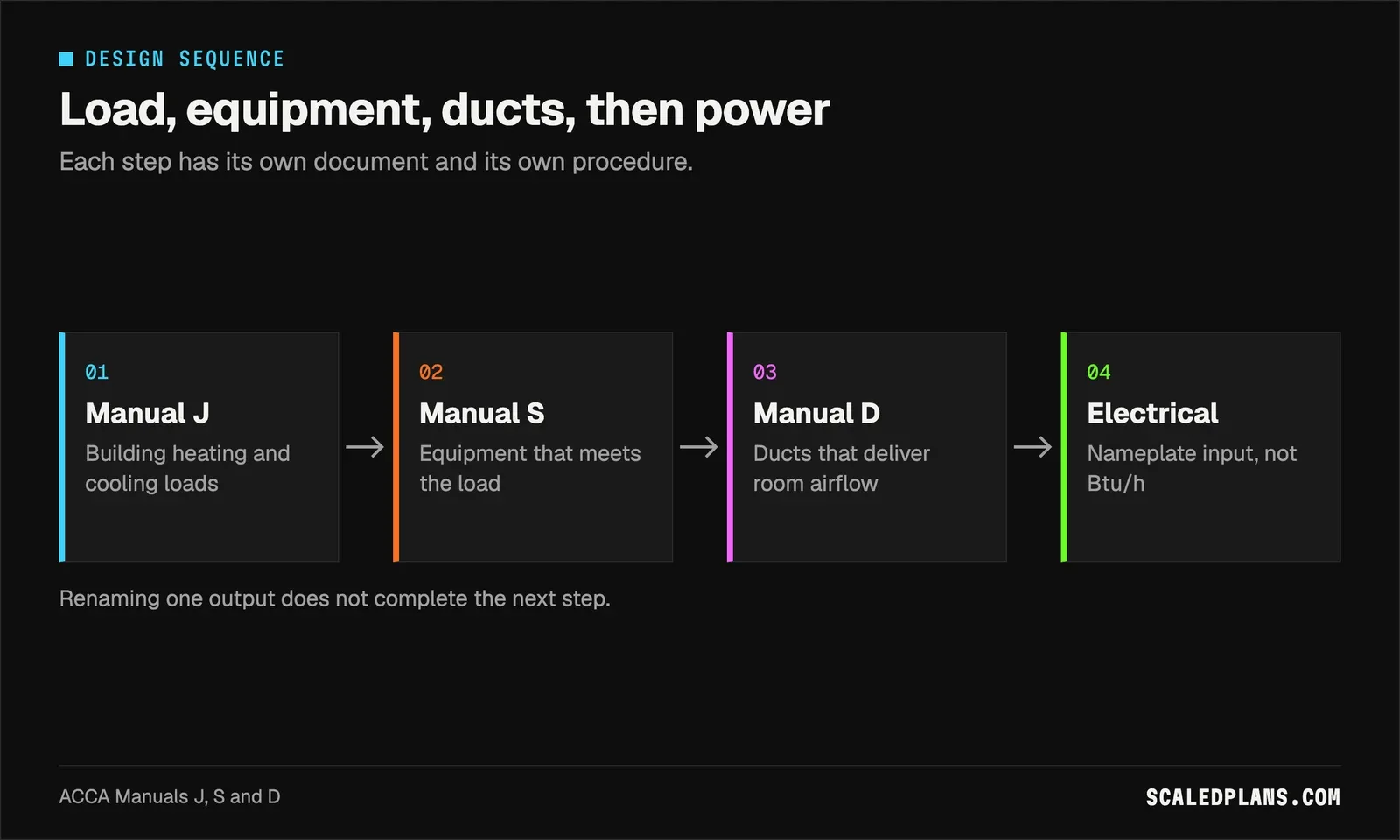The width and height of the screenshot is (1400, 840).
Task: Click step number 04
Action: 1099,372
